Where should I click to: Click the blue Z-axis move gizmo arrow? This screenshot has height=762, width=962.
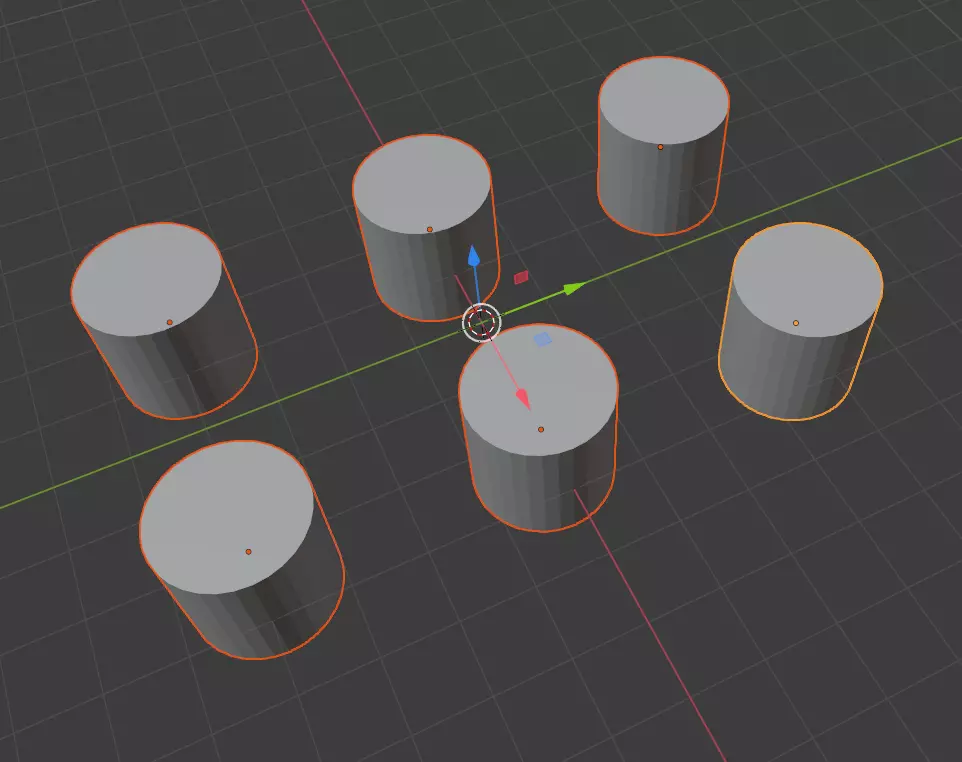(x=474, y=255)
